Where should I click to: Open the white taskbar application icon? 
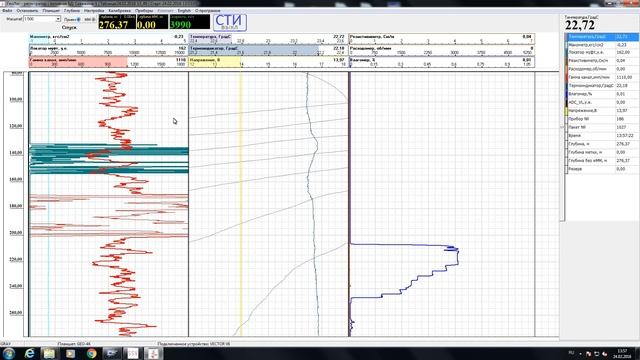coord(133,353)
